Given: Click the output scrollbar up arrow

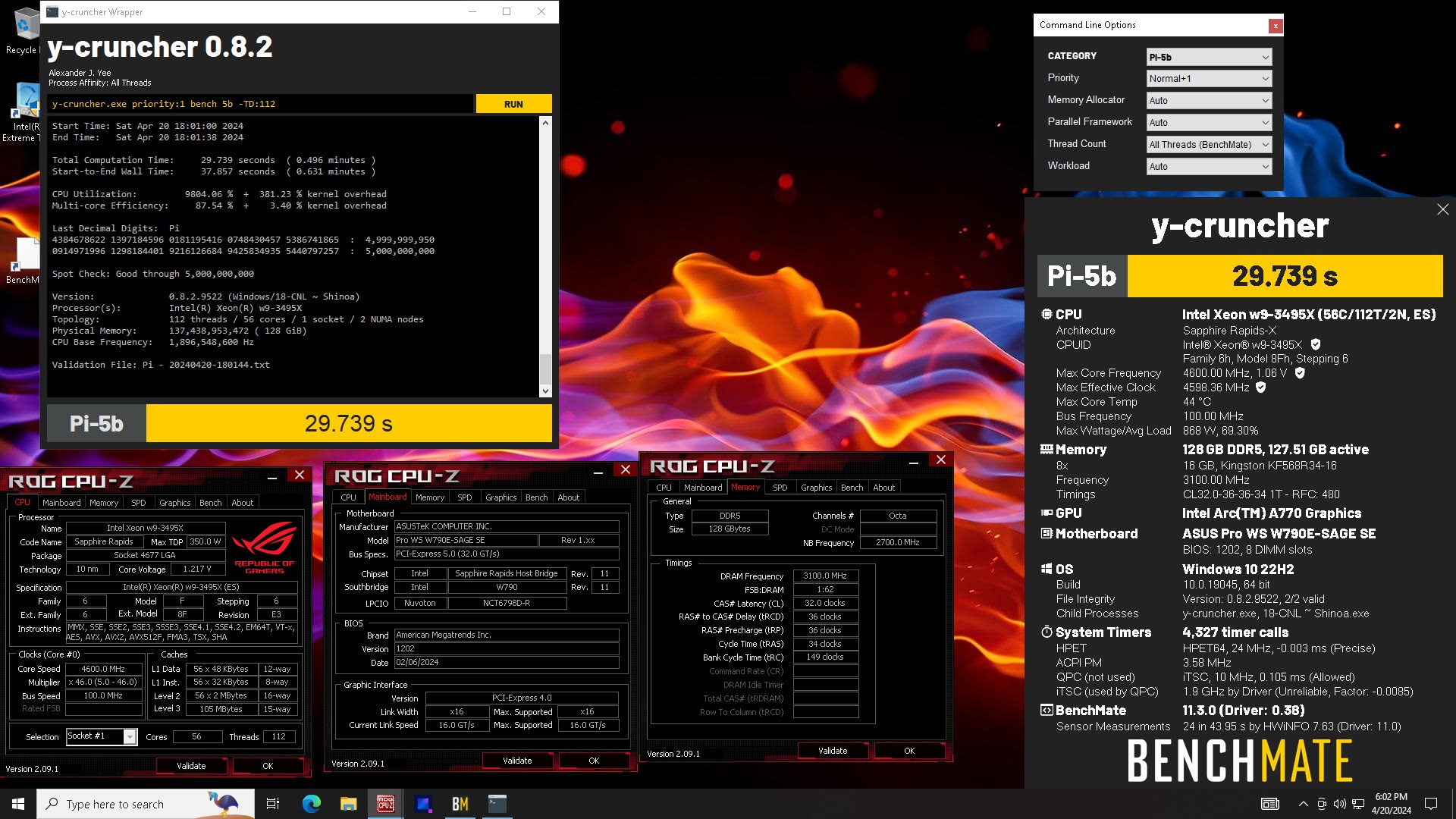Looking at the screenshot, I should 545,122.
